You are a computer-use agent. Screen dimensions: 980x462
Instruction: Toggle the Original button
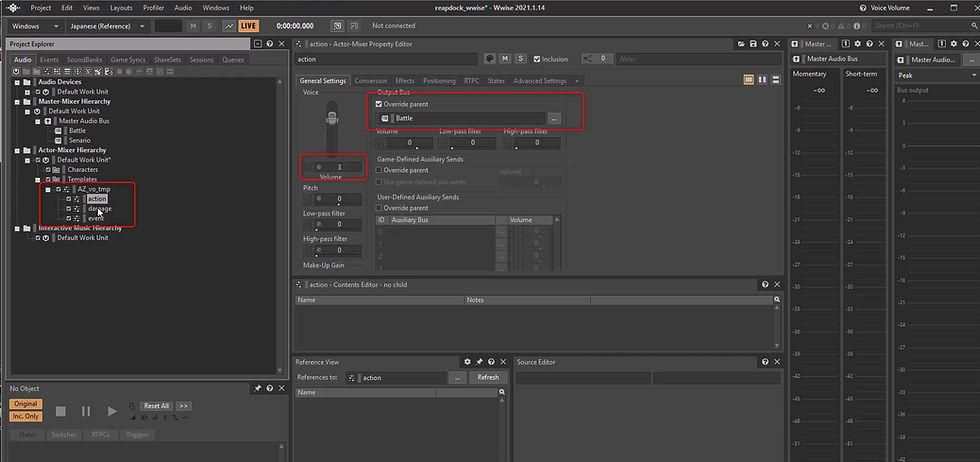26,404
